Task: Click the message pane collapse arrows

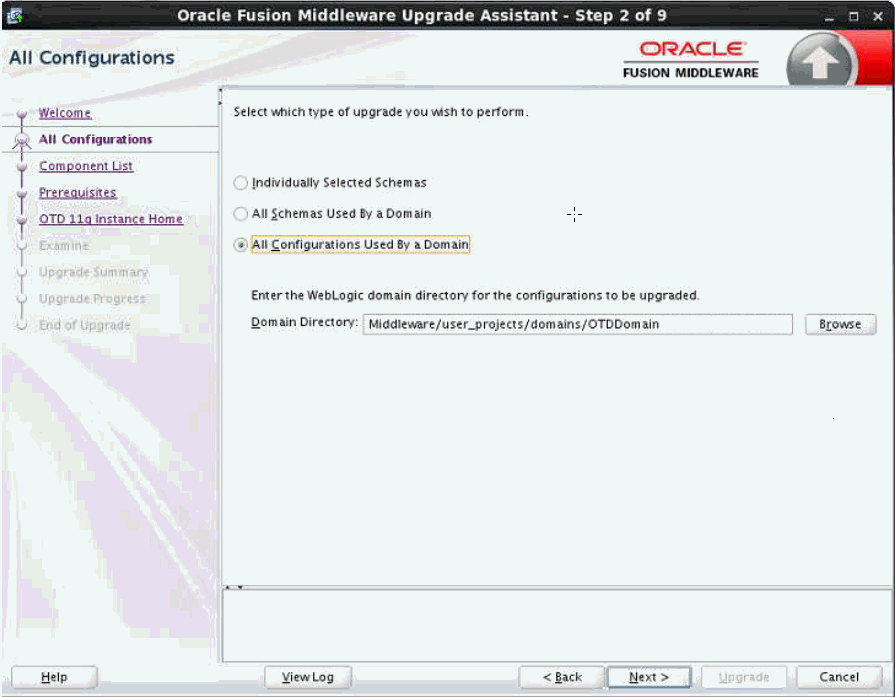Action: pyautogui.click(x=234, y=587)
